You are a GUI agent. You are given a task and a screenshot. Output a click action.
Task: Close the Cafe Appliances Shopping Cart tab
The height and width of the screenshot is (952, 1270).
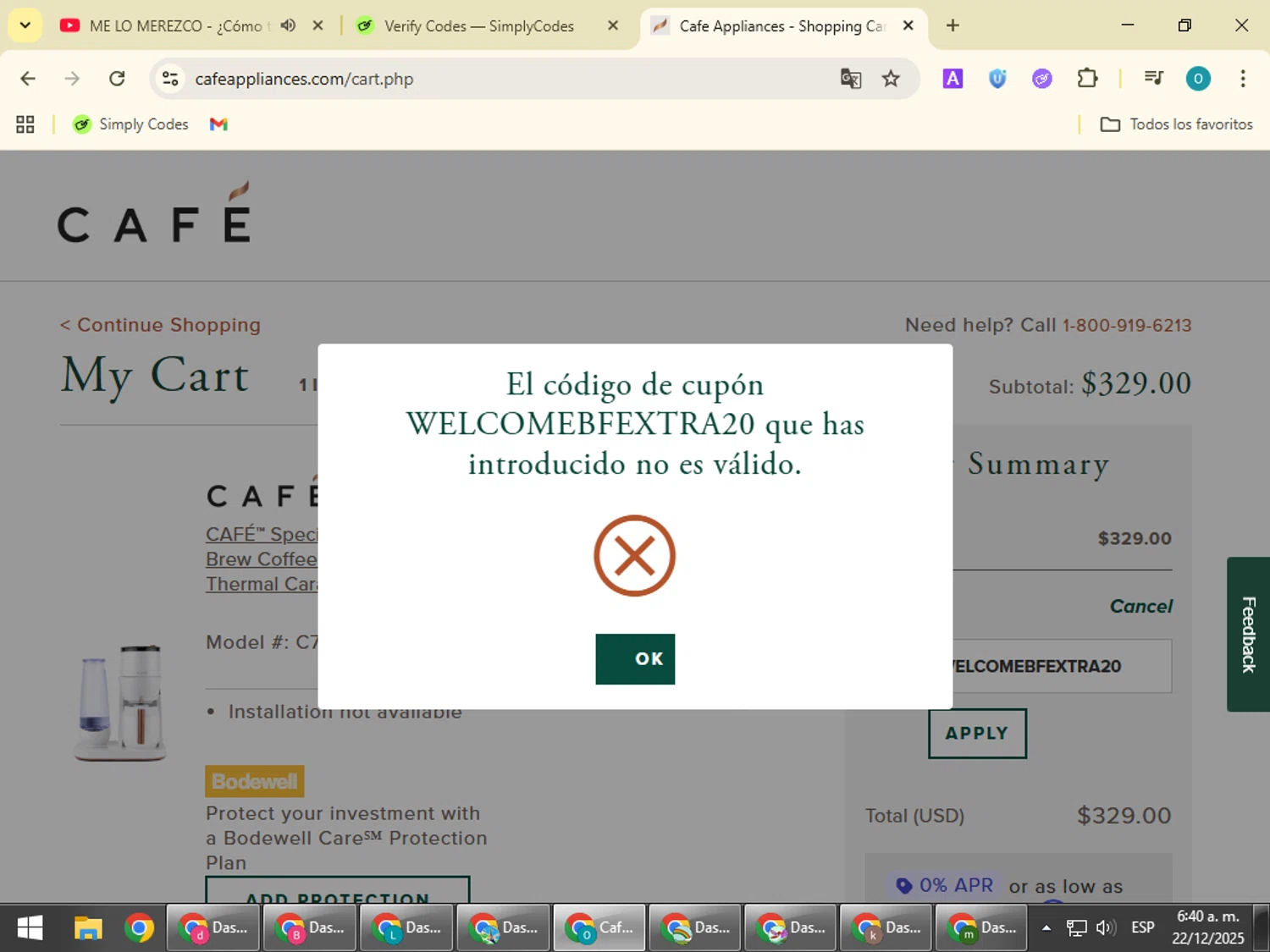point(908,25)
